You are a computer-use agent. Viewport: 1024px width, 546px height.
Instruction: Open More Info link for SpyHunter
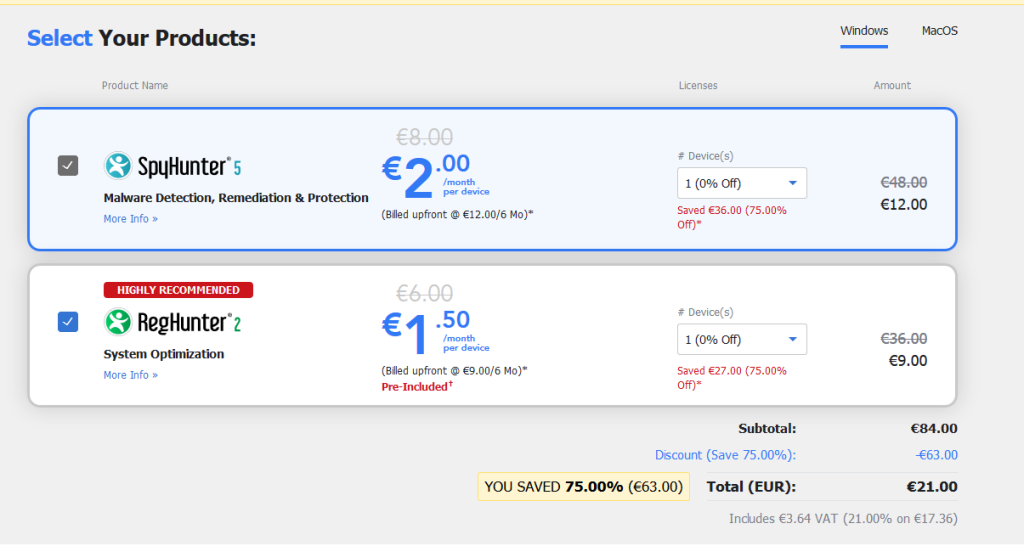pyautogui.click(x=130, y=219)
